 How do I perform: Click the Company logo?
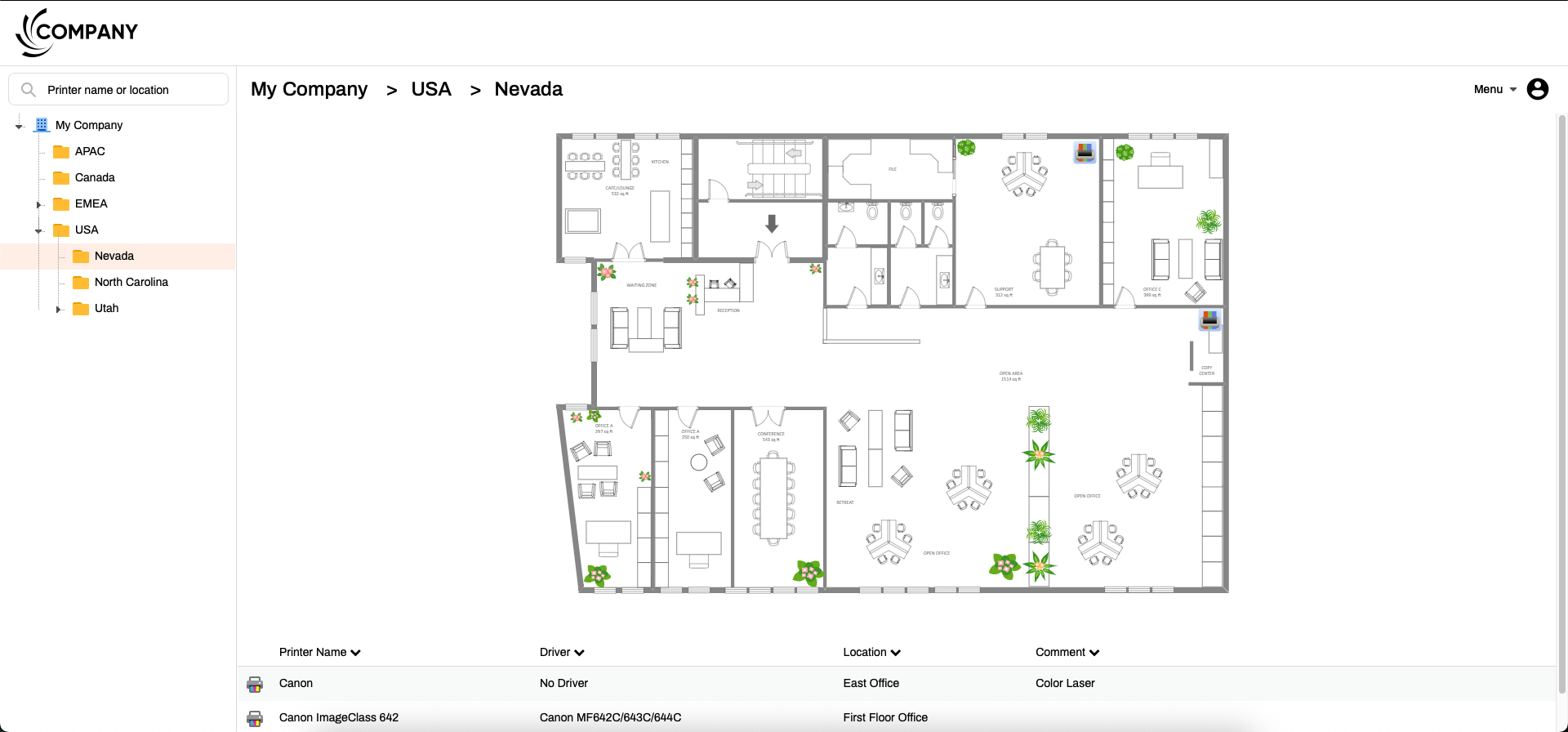pos(77,33)
